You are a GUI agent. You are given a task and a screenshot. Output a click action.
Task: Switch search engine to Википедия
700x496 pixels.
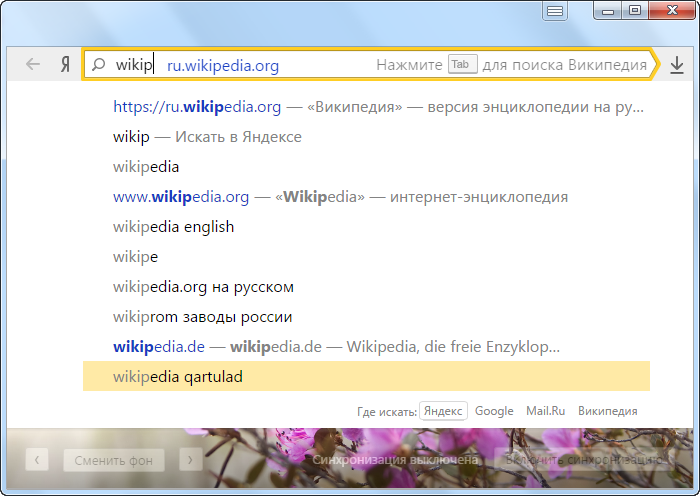tap(608, 411)
